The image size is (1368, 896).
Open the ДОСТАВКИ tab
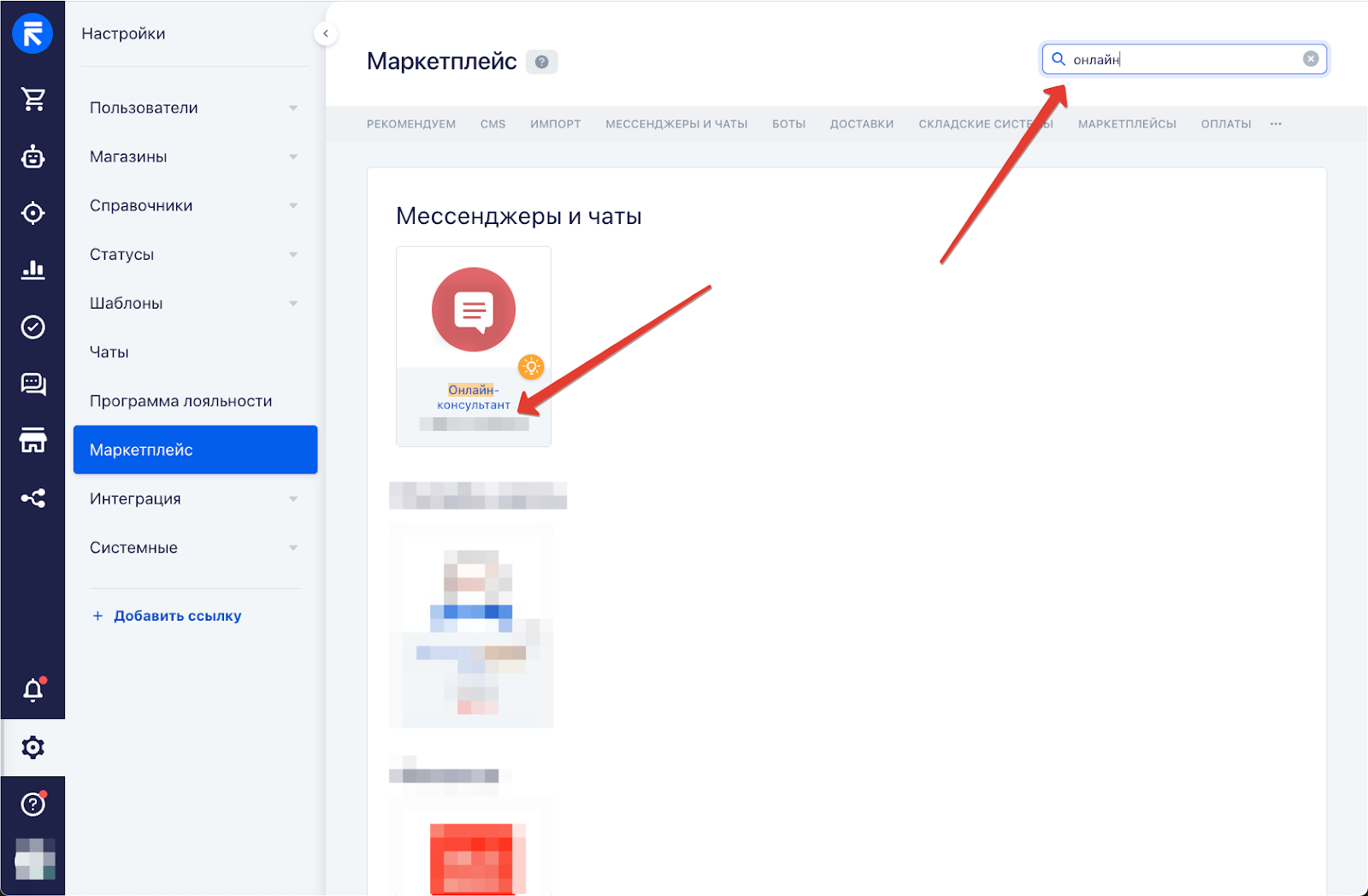861,123
